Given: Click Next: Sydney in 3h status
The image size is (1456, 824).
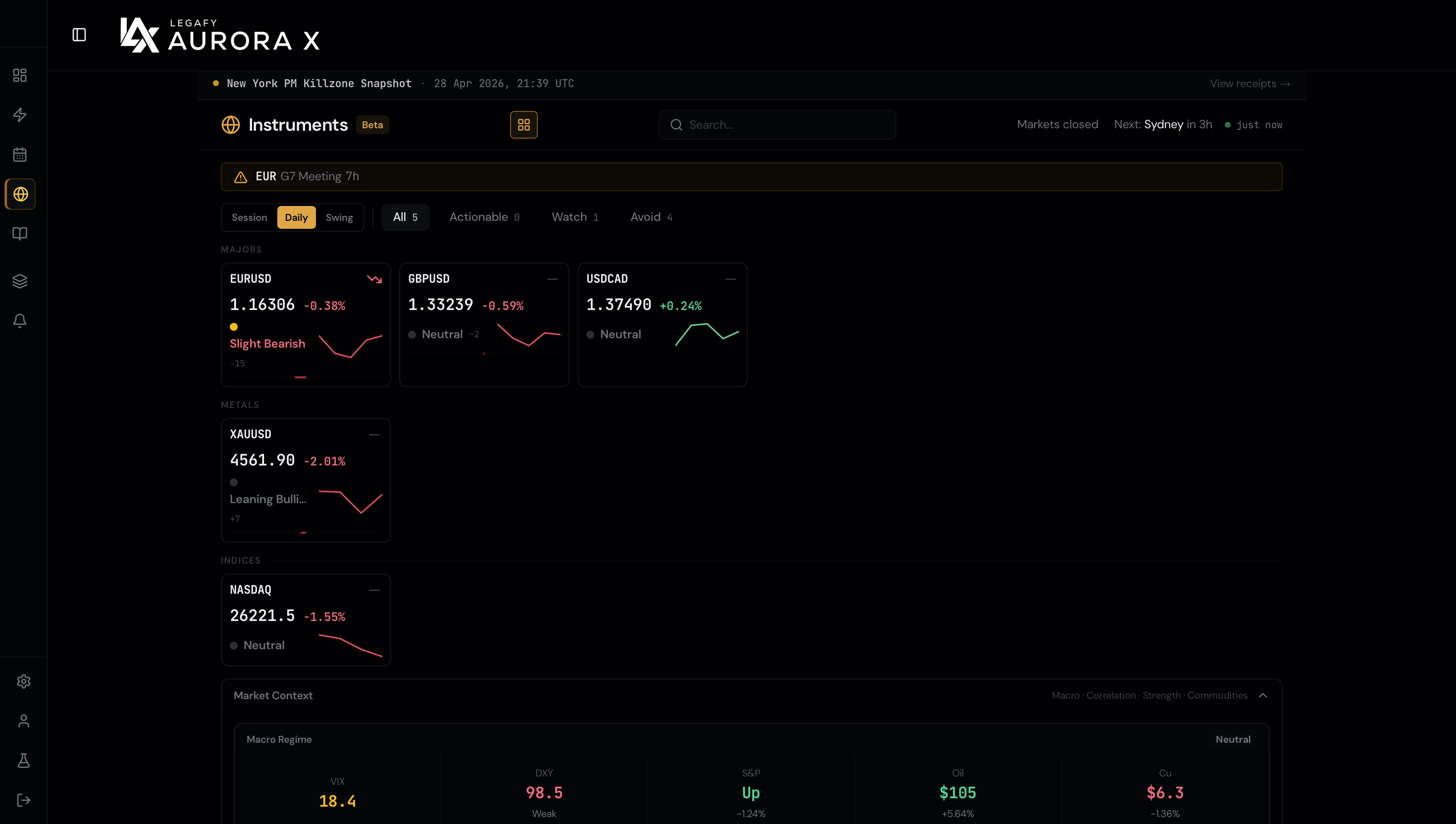Looking at the screenshot, I should (1163, 124).
